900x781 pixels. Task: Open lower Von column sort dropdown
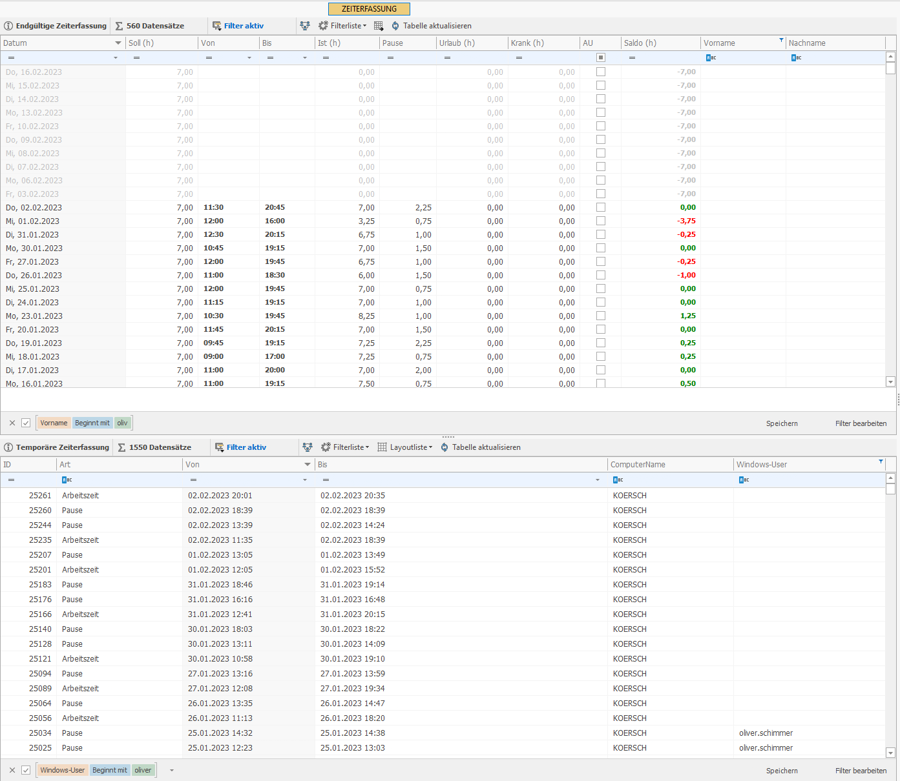click(307, 465)
